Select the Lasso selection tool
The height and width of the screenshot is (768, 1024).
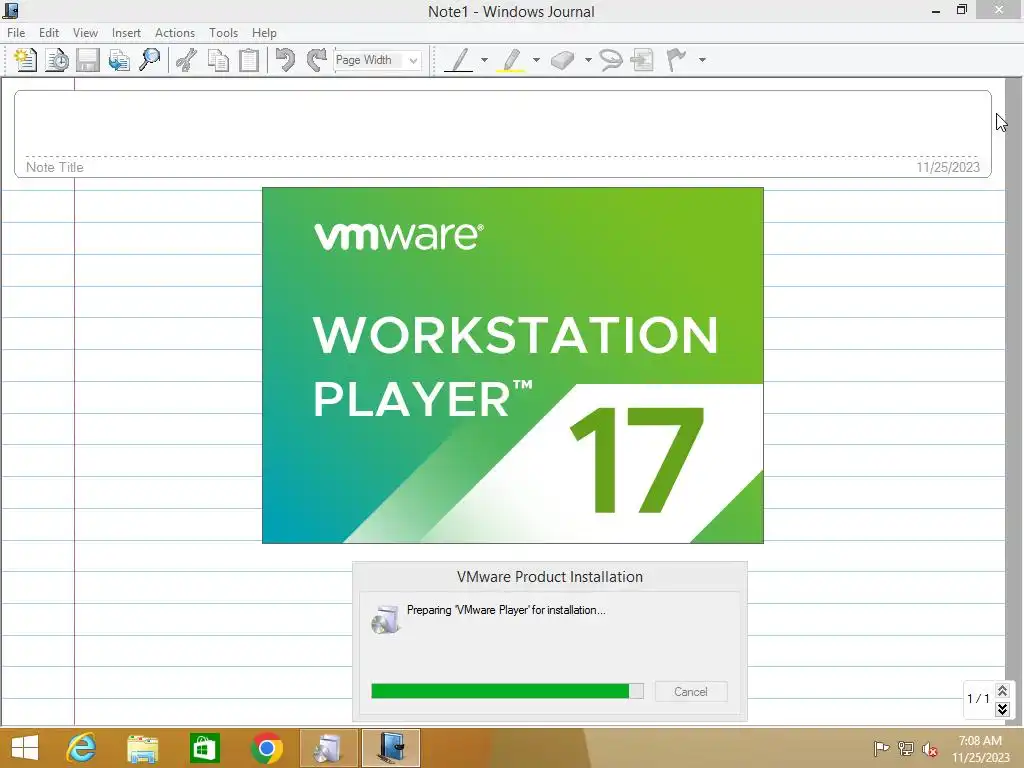pos(611,60)
